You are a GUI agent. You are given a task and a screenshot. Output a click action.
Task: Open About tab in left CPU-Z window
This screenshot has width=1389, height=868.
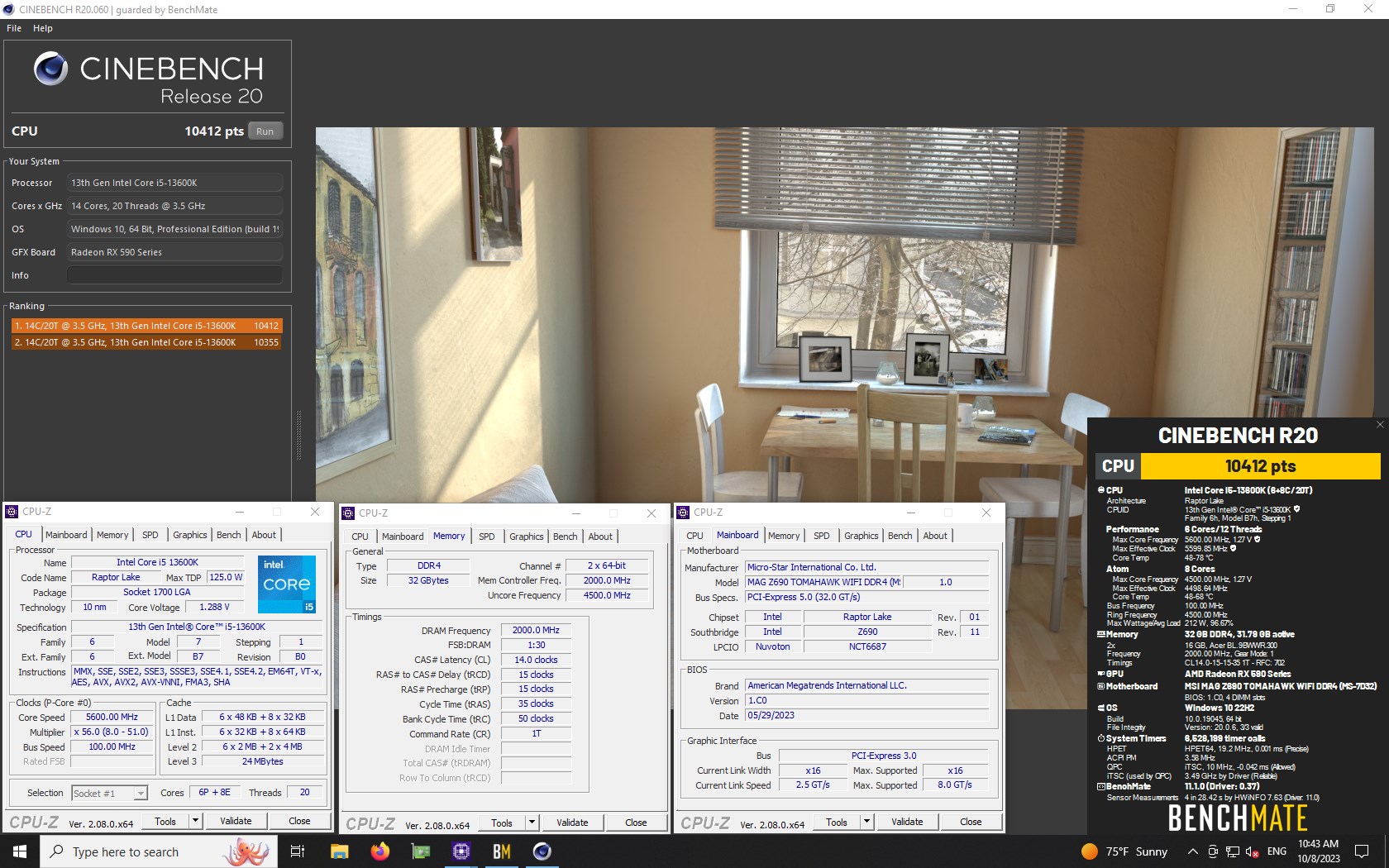pyautogui.click(x=264, y=535)
